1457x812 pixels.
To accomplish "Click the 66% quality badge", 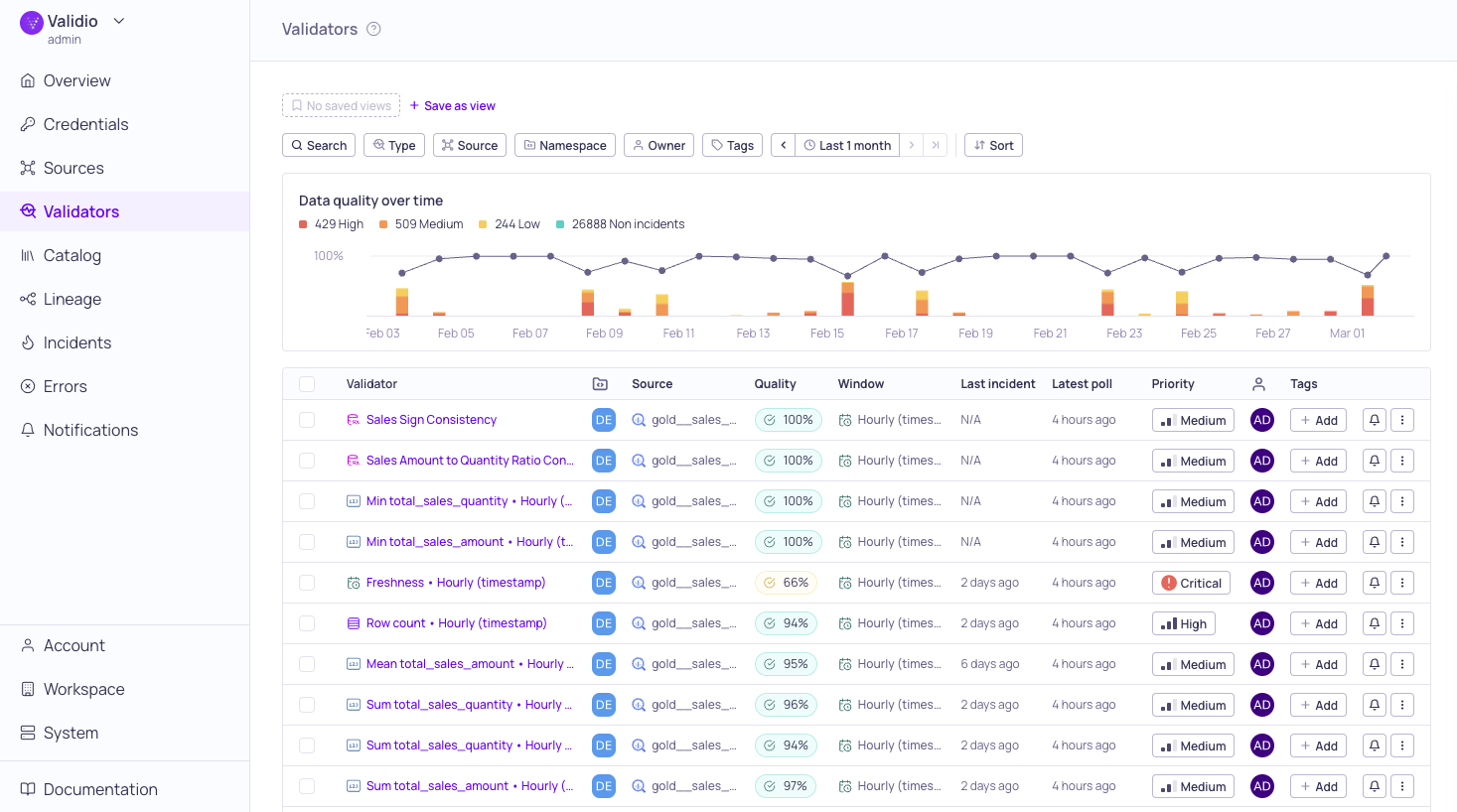I will [786, 583].
